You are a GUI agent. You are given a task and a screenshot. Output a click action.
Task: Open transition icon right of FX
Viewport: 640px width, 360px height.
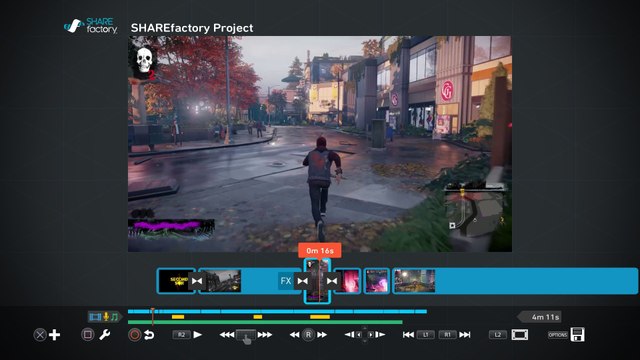(x=302, y=281)
